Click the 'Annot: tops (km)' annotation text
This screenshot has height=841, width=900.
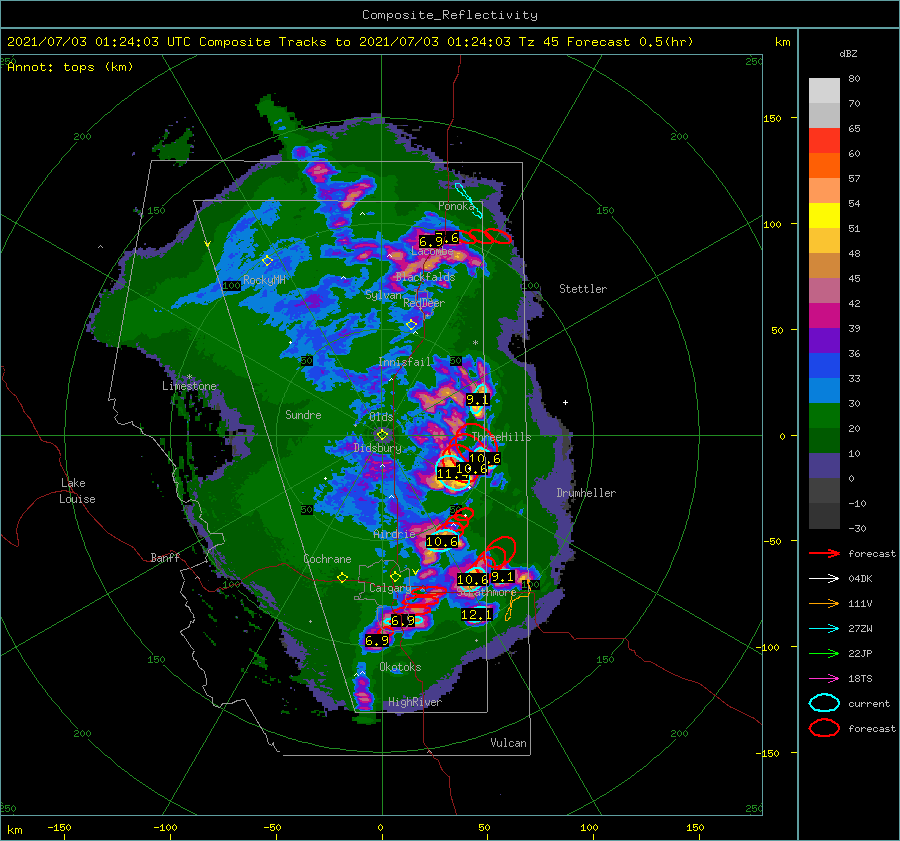(x=70, y=67)
